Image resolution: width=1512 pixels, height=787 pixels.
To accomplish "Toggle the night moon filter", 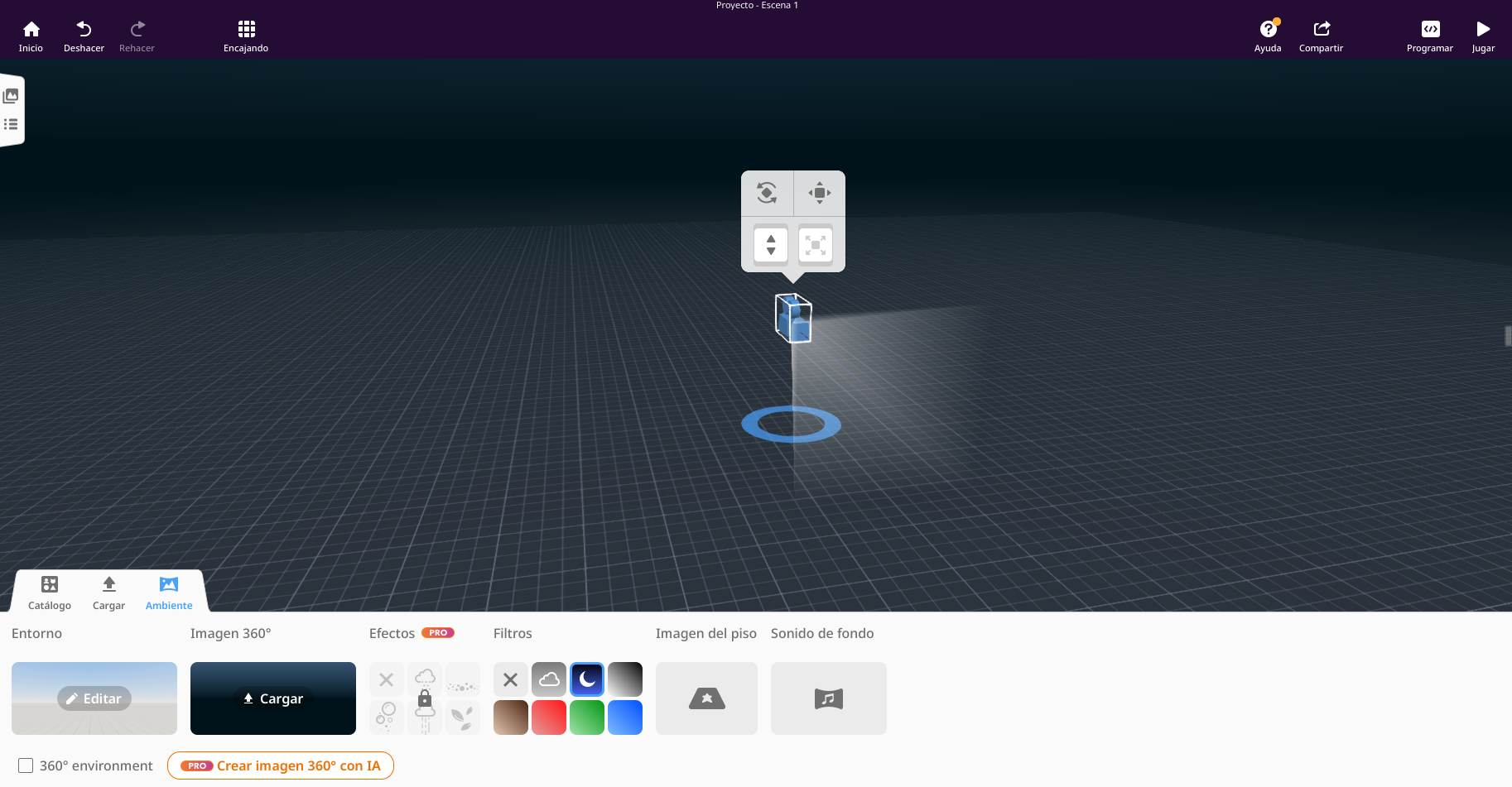I will pos(587,679).
